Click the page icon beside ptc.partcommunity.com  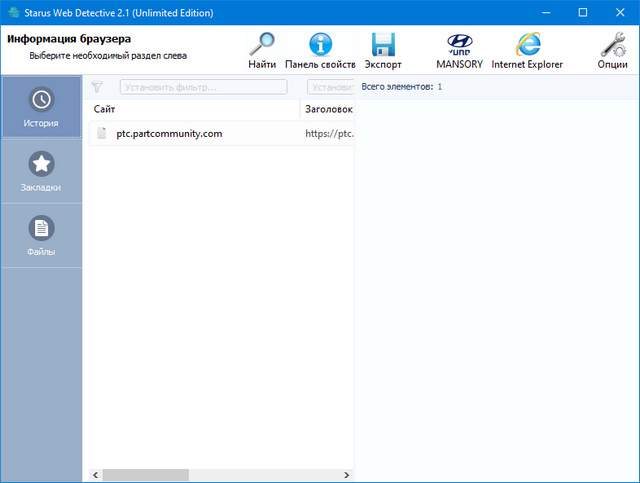point(102,133)
